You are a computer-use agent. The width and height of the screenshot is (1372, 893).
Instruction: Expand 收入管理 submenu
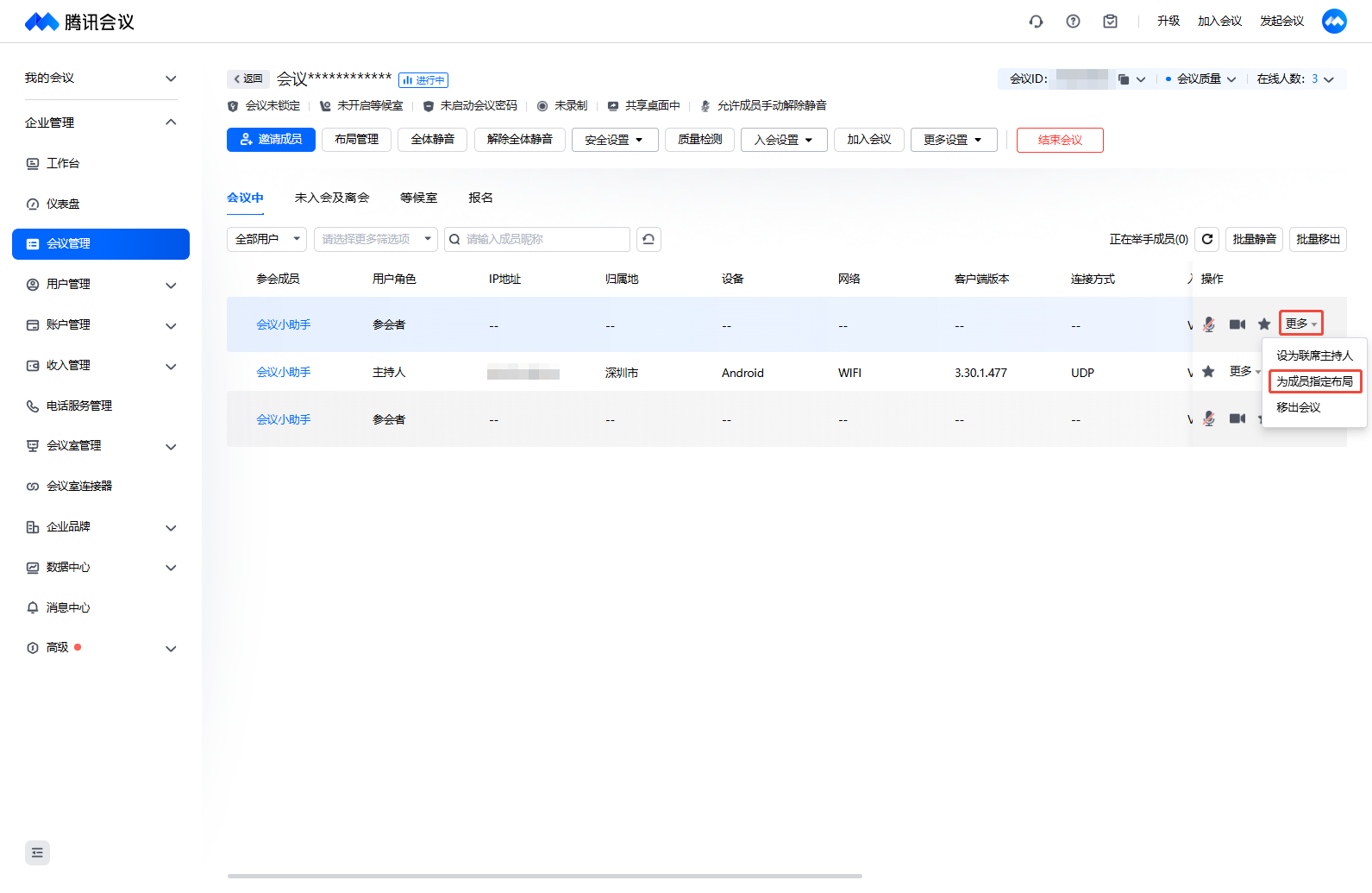171,366
